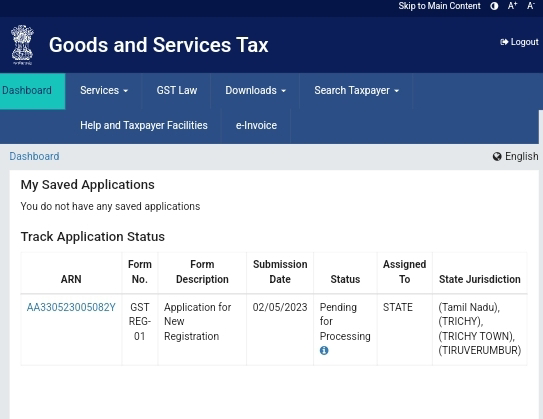Image resolution: width=543 pixels, height=419 pixels.
Task: Open the Dashboard tab in navigation bar
Action: [33, 91]
